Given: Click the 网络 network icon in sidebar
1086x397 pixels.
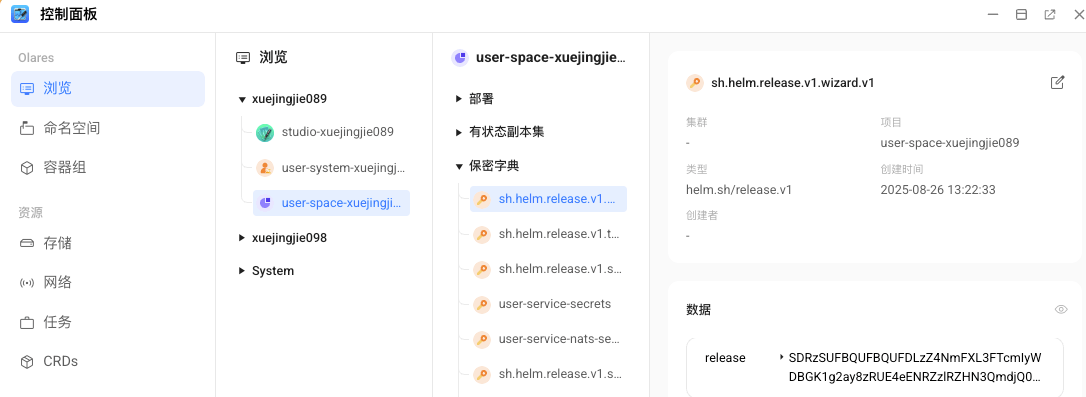Looking at the screenshot, I should 27,283.
